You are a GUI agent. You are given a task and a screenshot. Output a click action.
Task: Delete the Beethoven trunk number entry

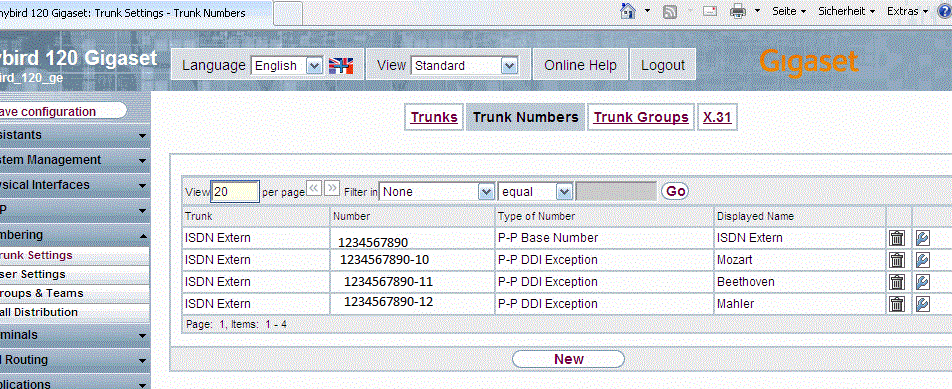coord(897,282)
